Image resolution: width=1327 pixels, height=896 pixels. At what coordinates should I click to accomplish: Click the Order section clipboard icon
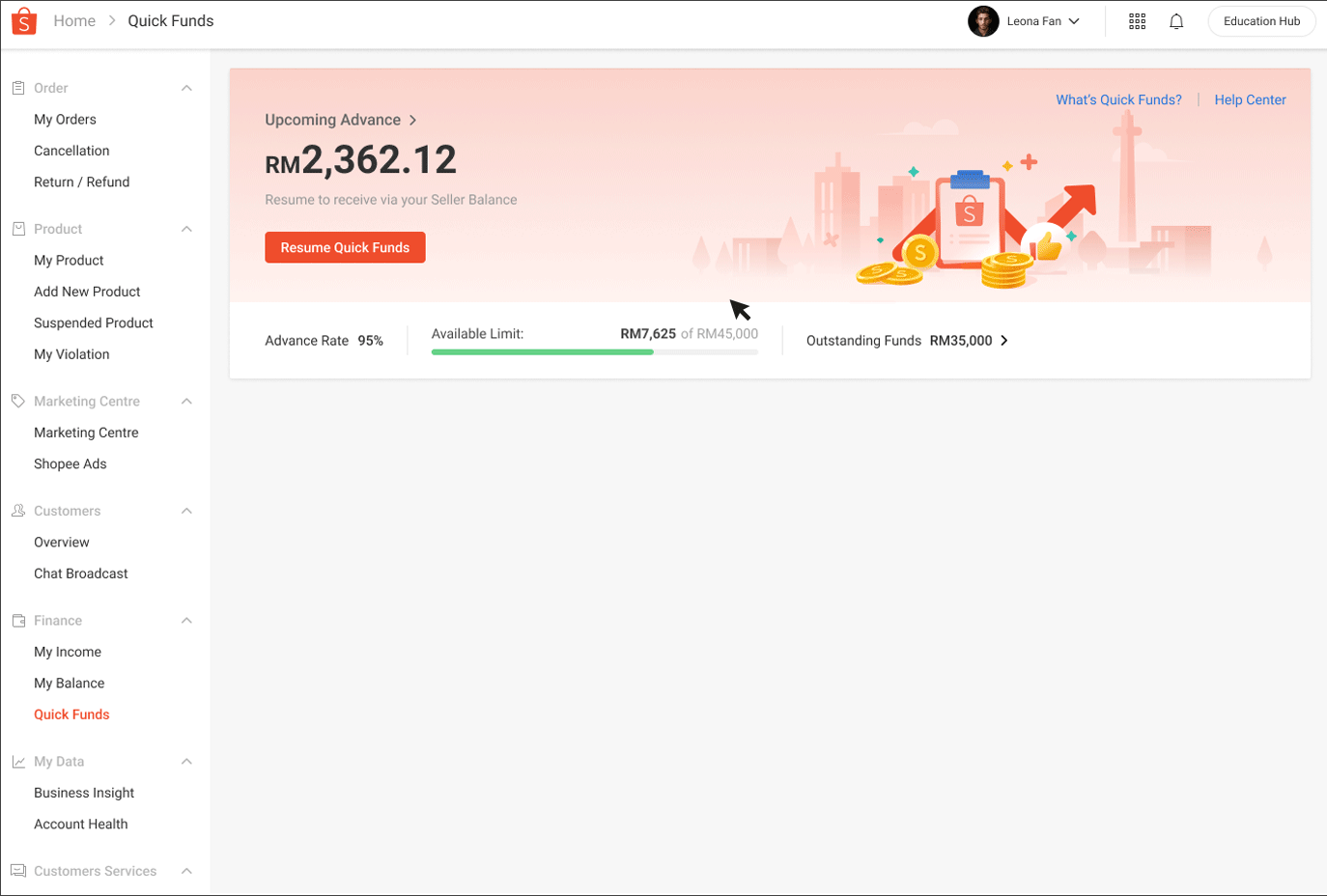[18, 88]
